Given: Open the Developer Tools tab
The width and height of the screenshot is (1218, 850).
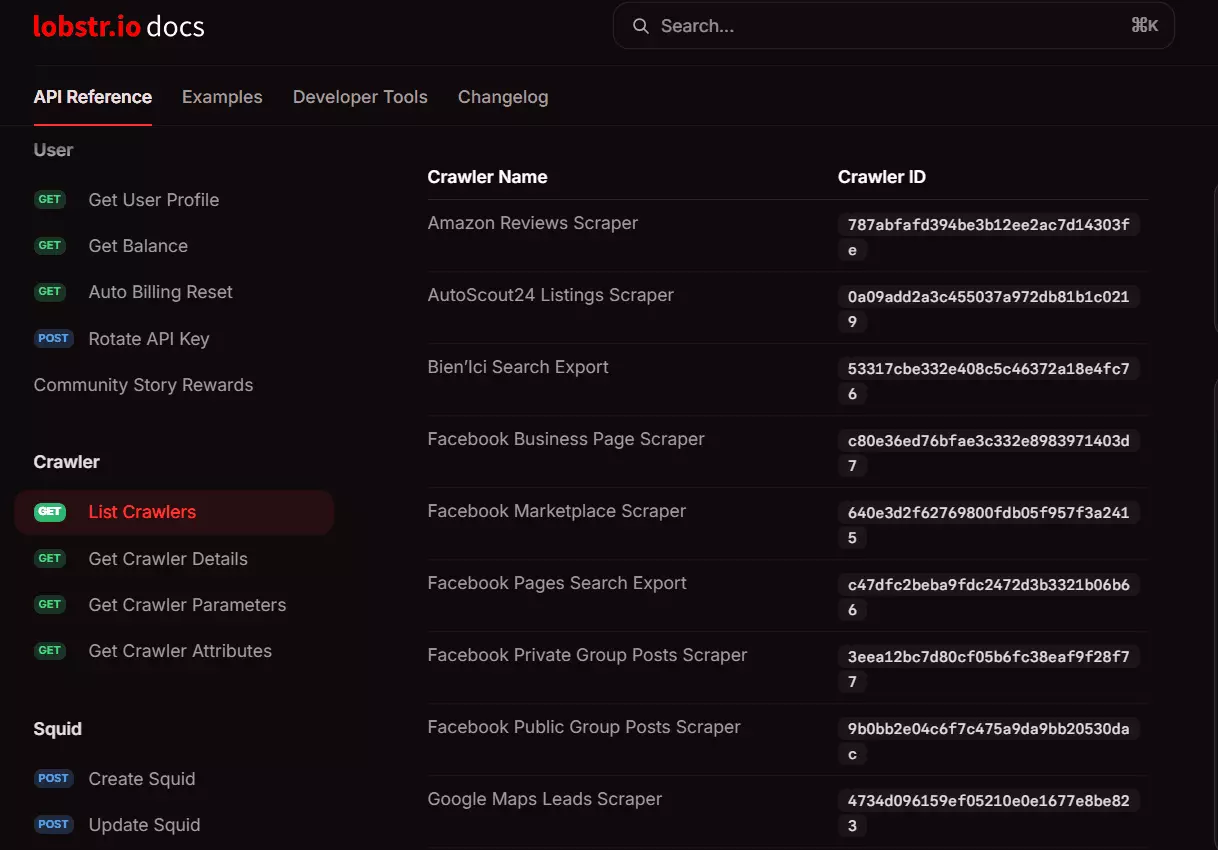Looking at the screenshot, I should (360, 97).
